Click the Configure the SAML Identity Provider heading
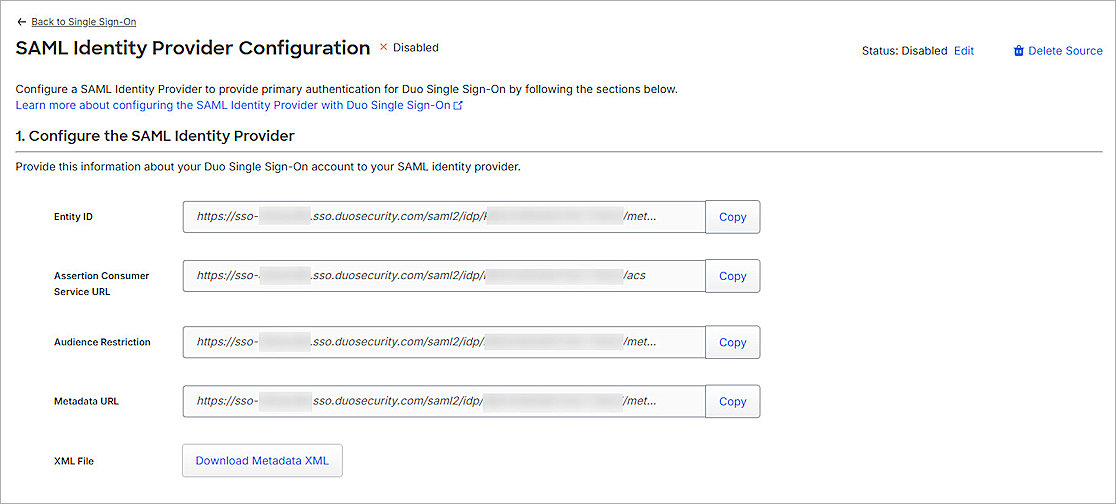 tap(155, 135)
